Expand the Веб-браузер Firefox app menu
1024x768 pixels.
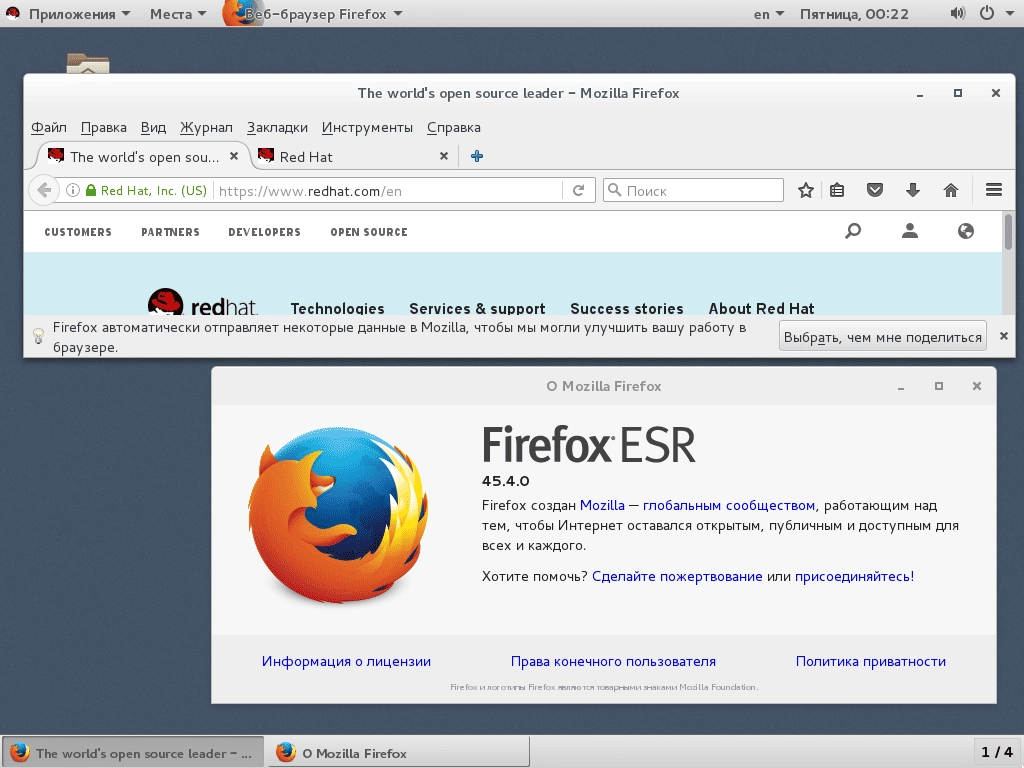point(312,14)
